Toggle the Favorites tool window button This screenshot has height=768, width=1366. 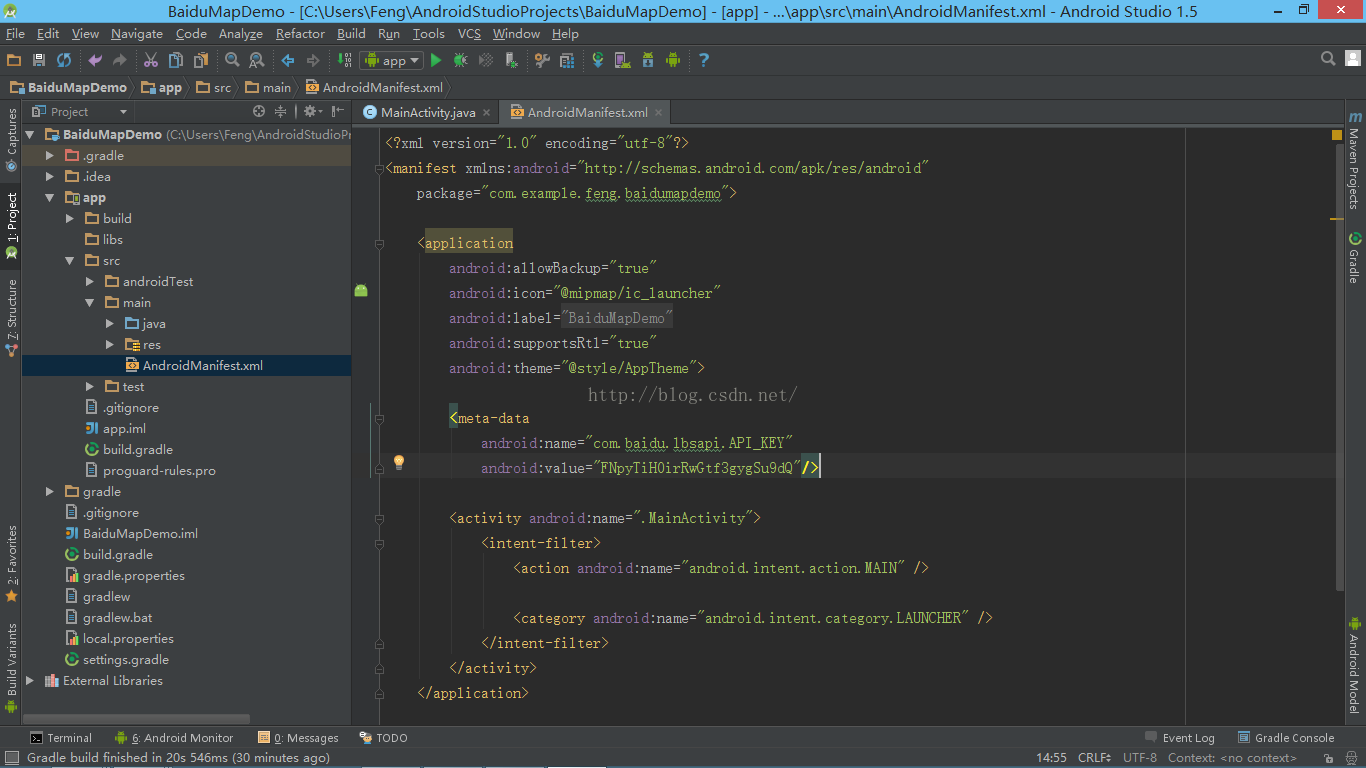pos(11,563)
